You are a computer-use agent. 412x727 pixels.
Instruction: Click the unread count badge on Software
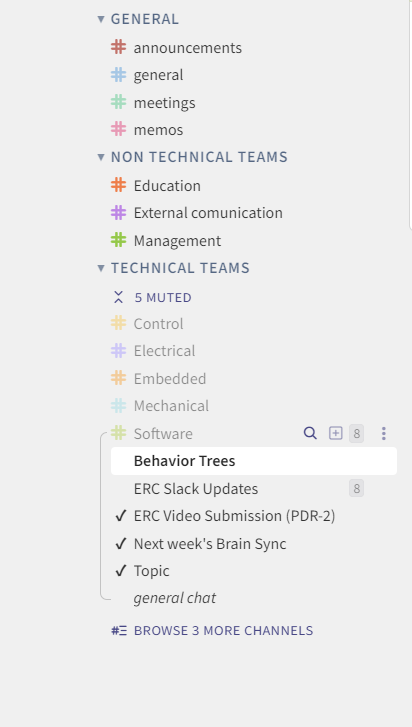356,434
